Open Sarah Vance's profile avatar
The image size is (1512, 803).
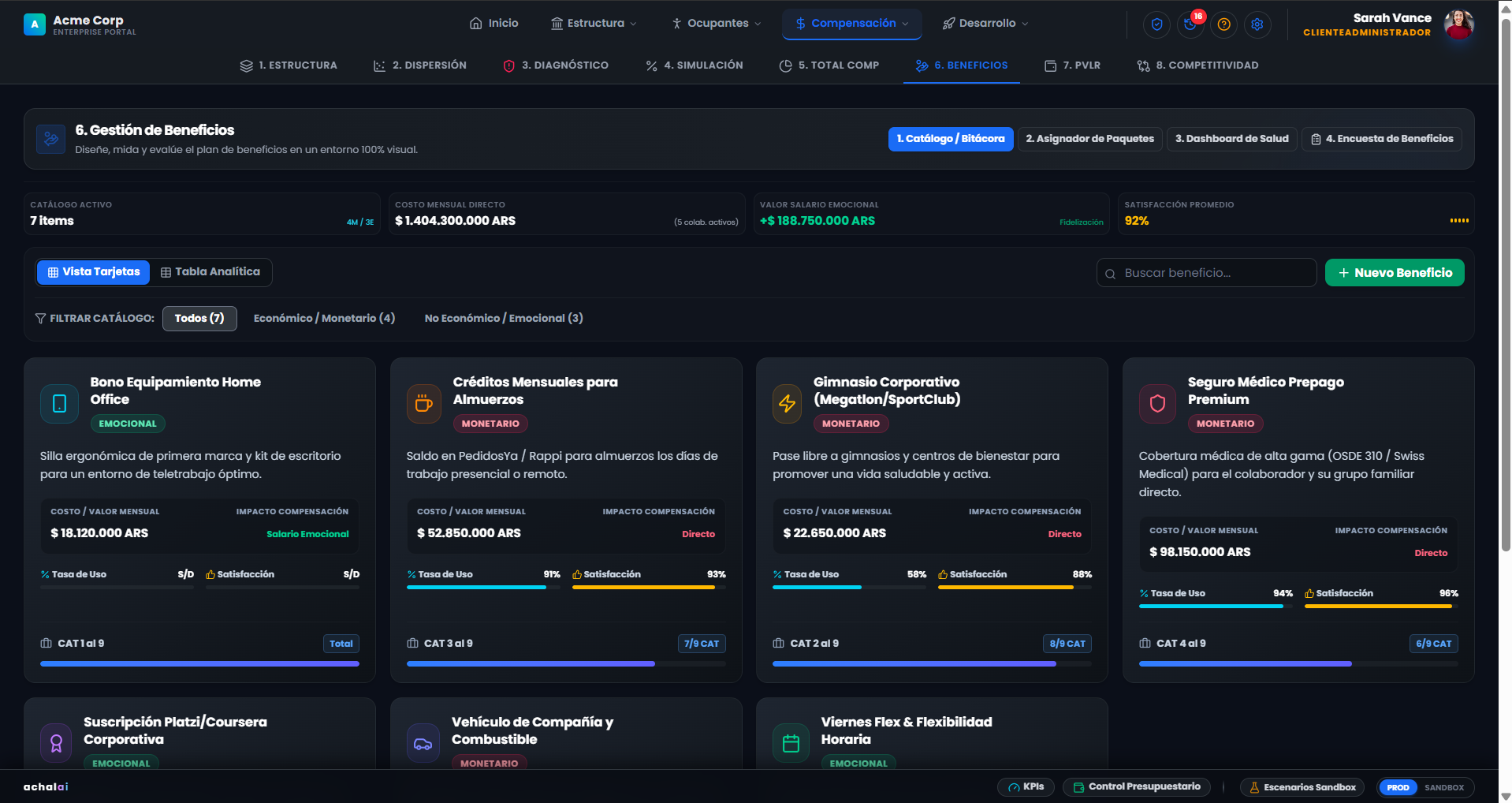click(x=1458, y=24)
